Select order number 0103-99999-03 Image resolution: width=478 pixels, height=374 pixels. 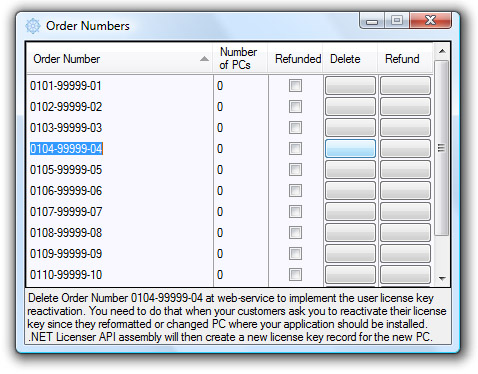click(x=66, y=128)
